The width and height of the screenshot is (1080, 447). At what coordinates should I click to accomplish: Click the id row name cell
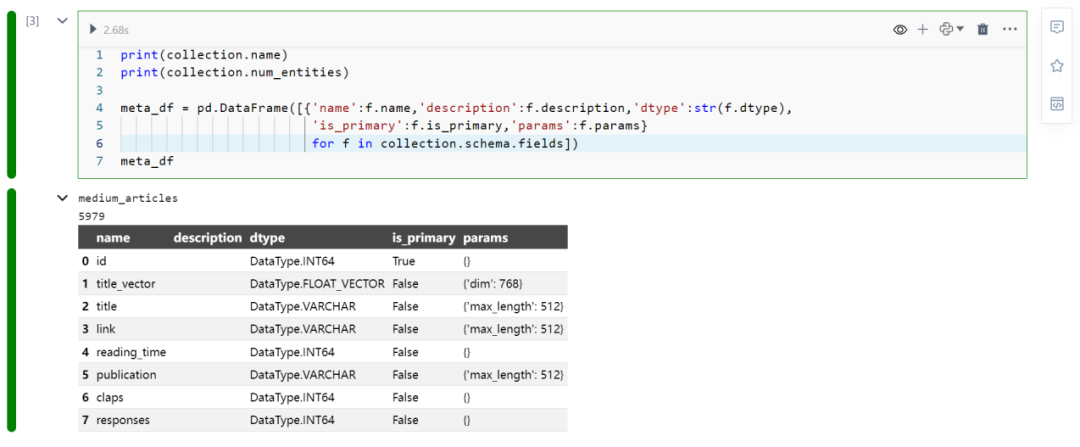[101, 260]
